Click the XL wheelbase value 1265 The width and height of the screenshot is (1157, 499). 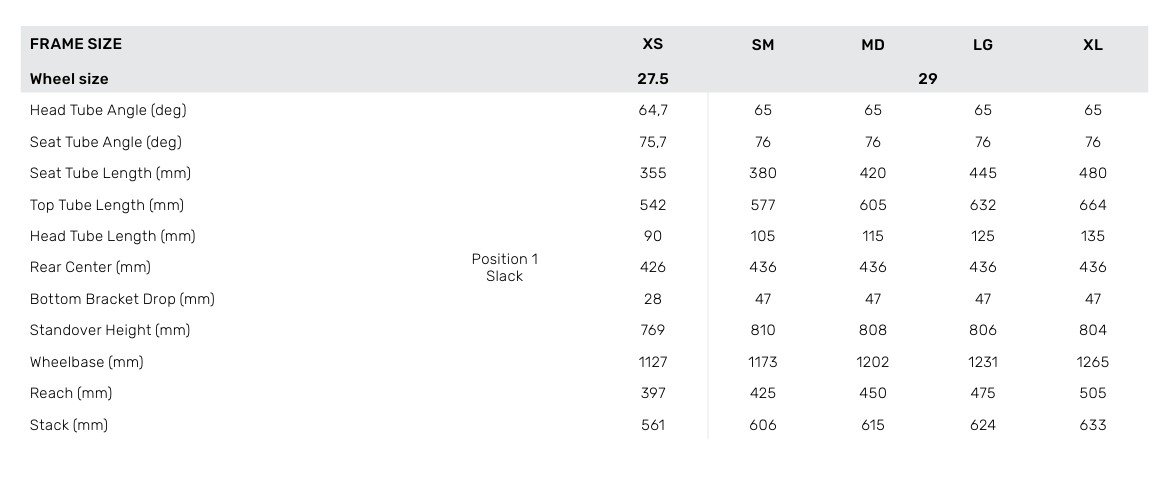[x=1093, y=362]
